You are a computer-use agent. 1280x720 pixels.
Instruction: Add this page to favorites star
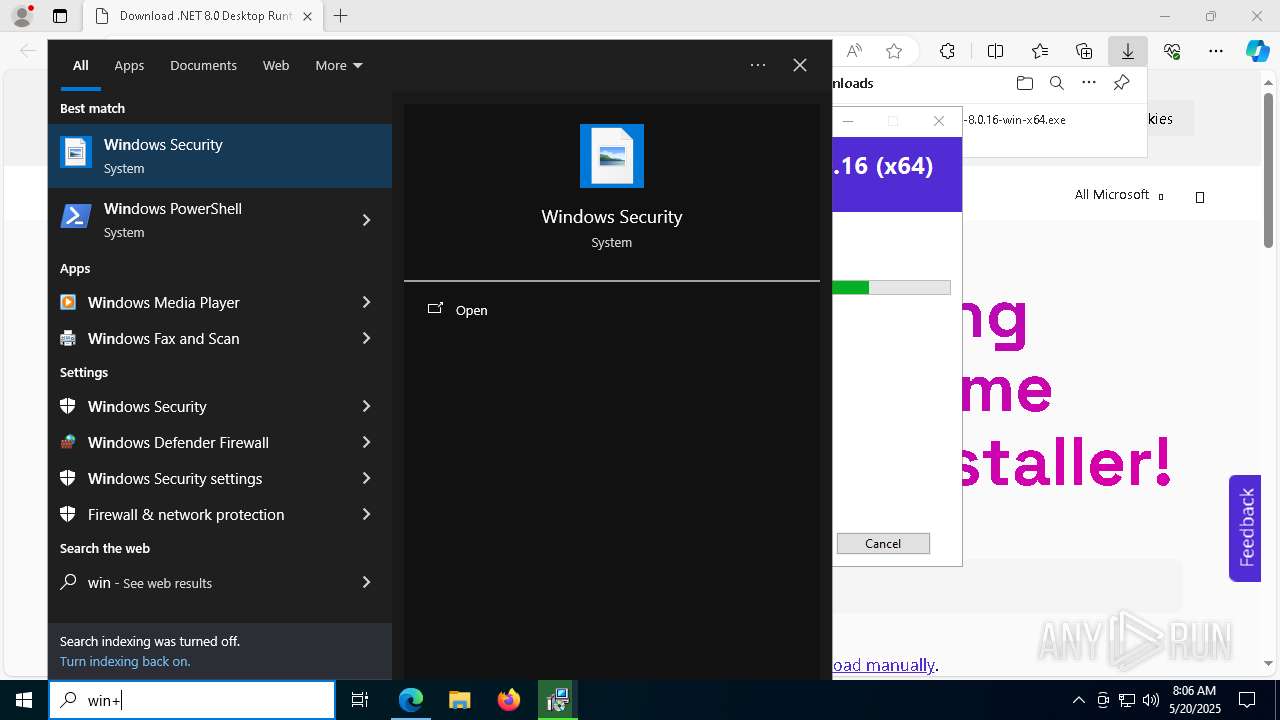pos(894,51)
